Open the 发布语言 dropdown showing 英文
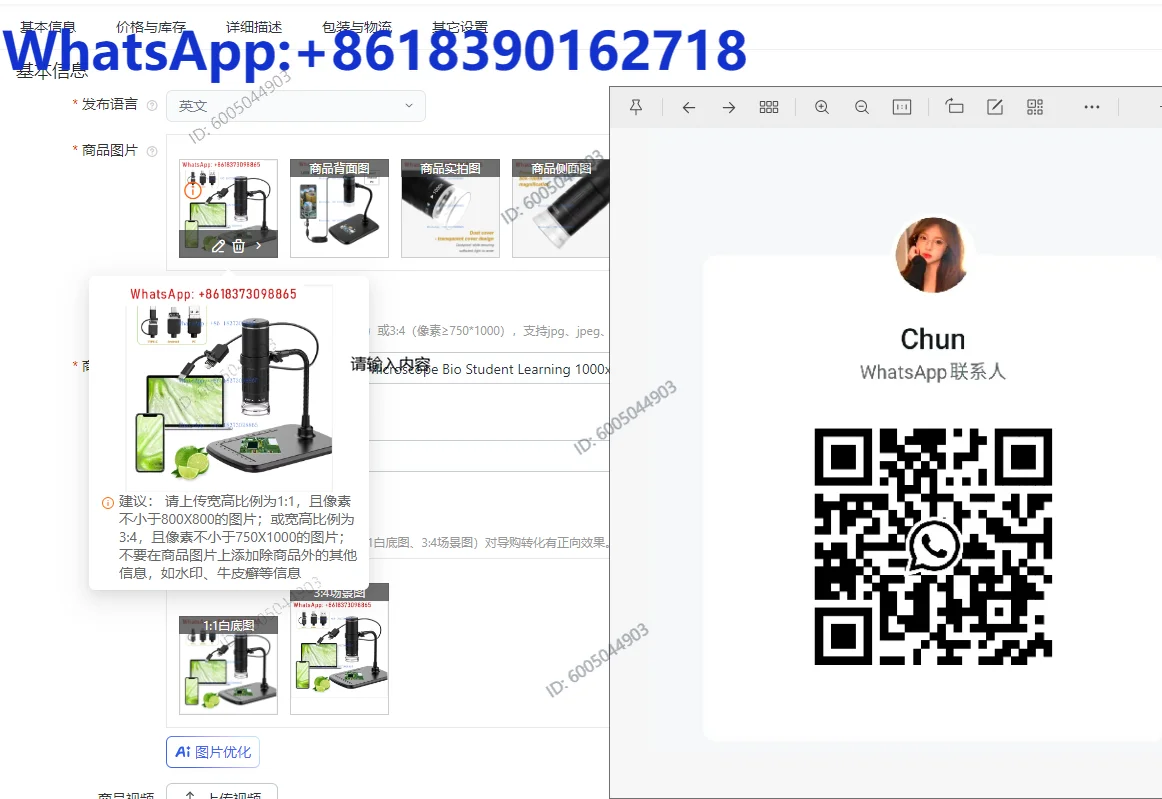The width and height of the screenshot is (1162, 799). [x=296, y=106]
